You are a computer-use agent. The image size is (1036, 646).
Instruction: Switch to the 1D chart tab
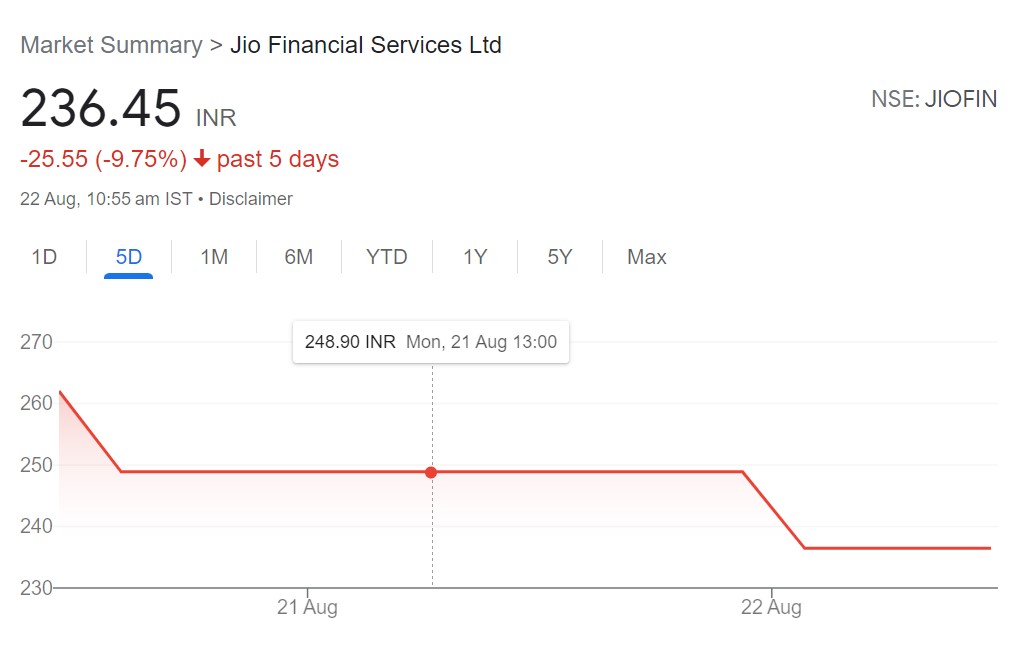click(44, 257)
